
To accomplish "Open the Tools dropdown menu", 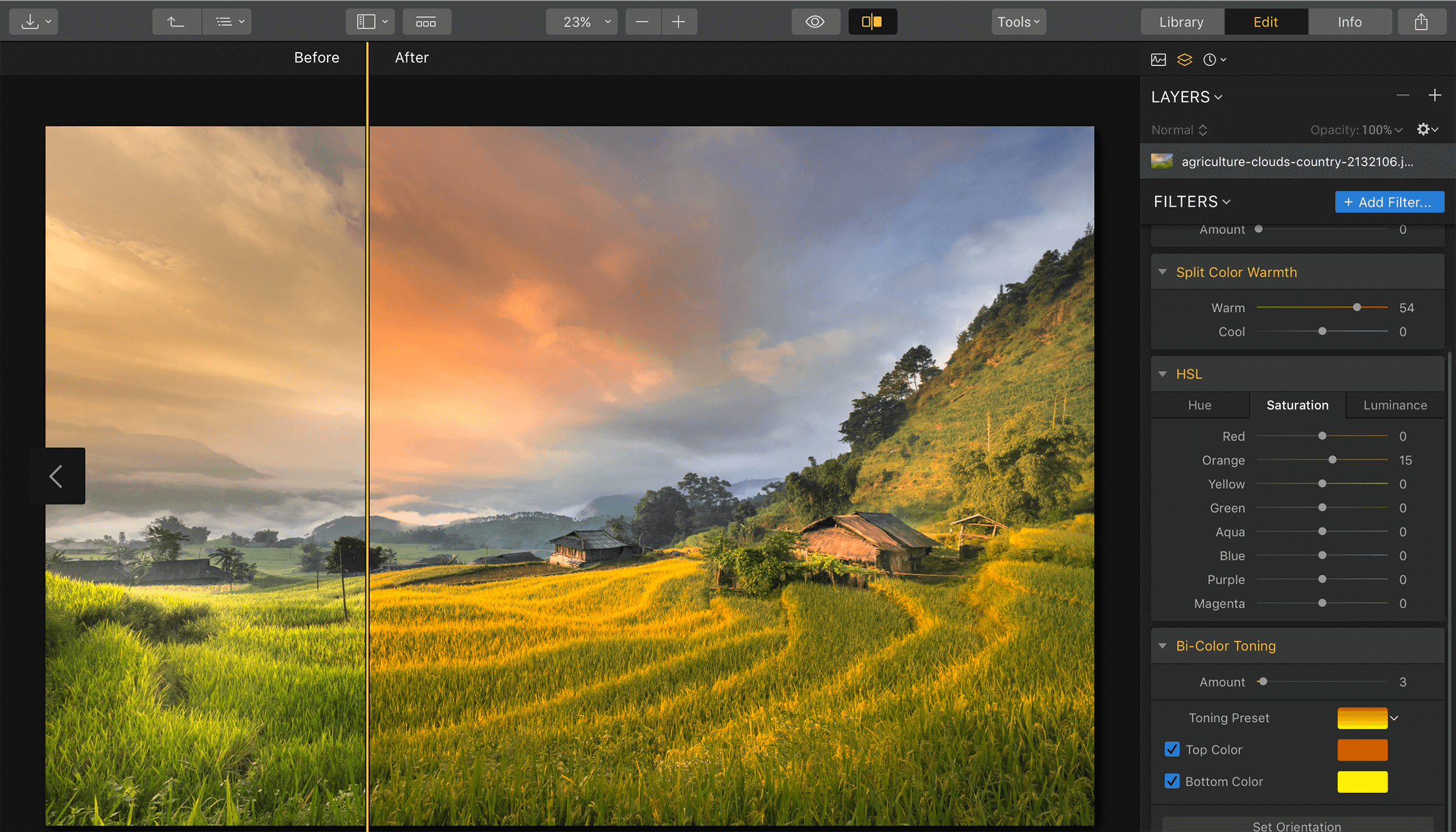I will [1019, 21].
